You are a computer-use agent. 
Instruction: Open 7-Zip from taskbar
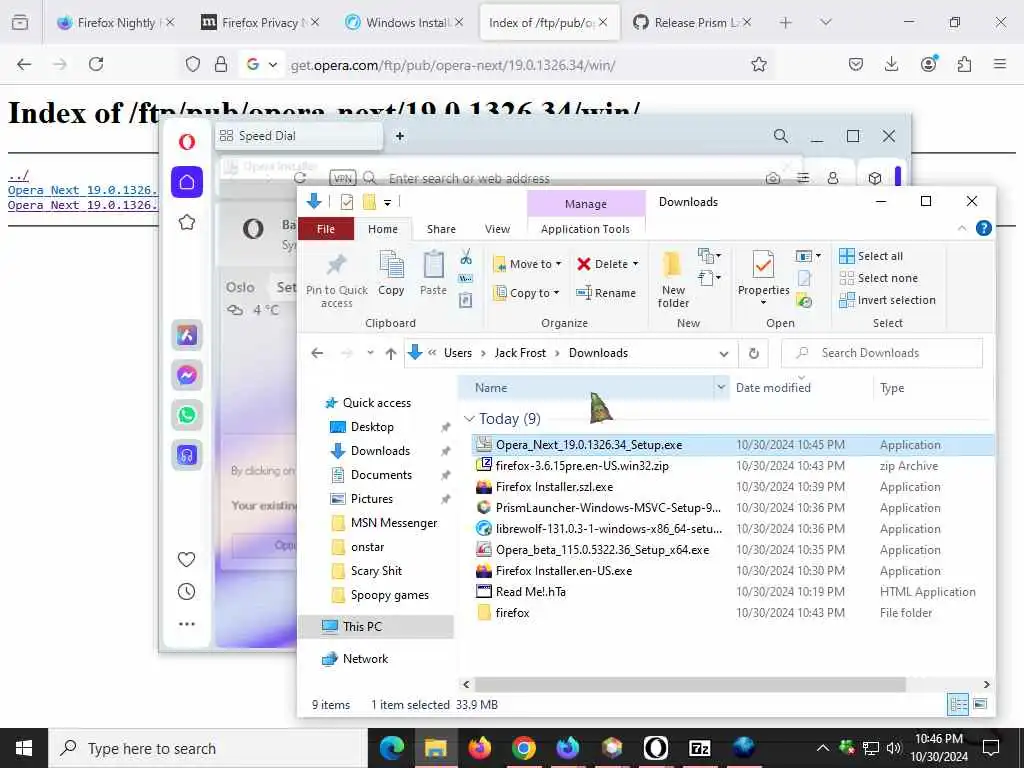pyautogui.click(x=699, y=748)
